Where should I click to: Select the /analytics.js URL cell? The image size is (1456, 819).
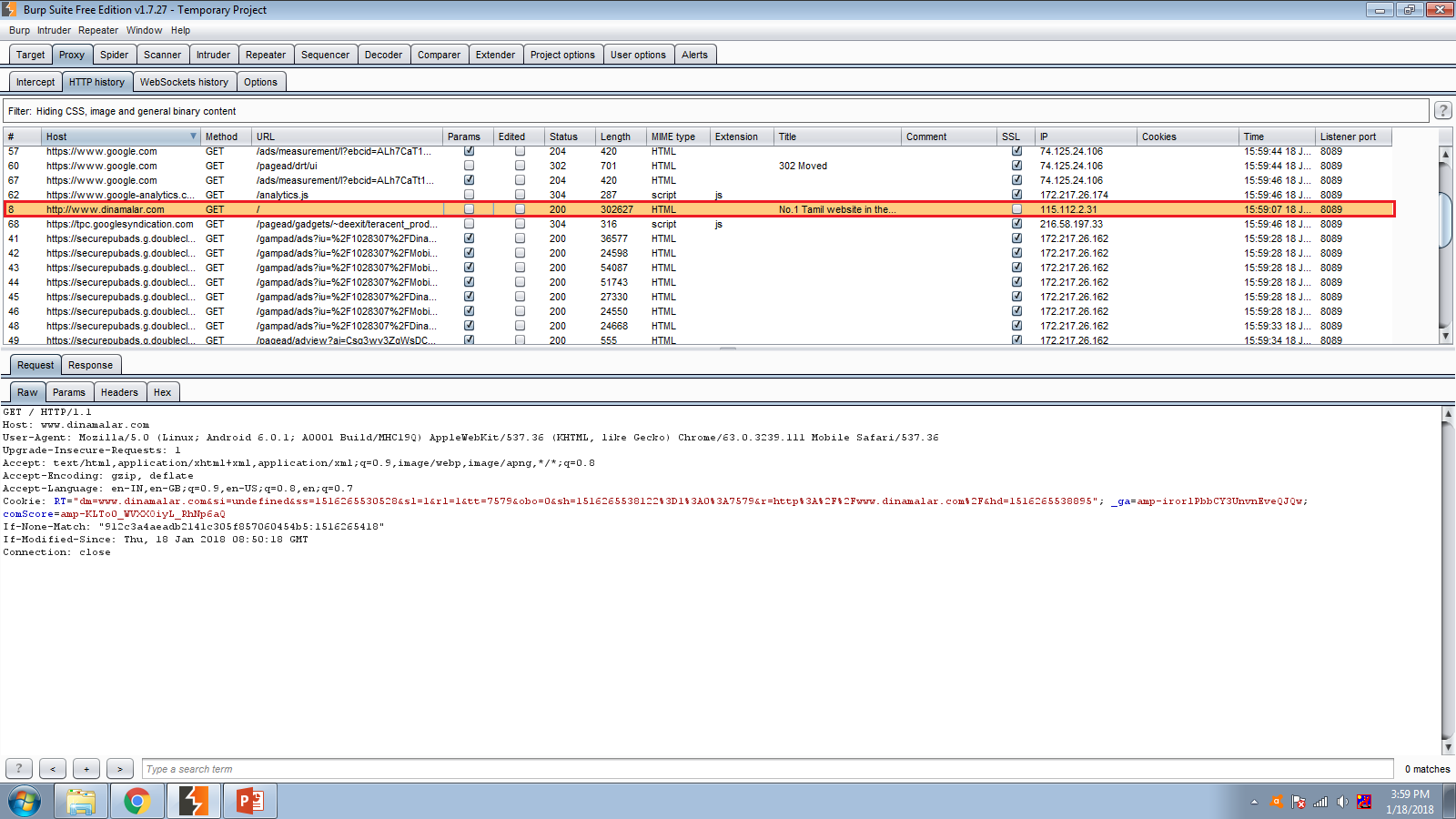pos(282,195)
